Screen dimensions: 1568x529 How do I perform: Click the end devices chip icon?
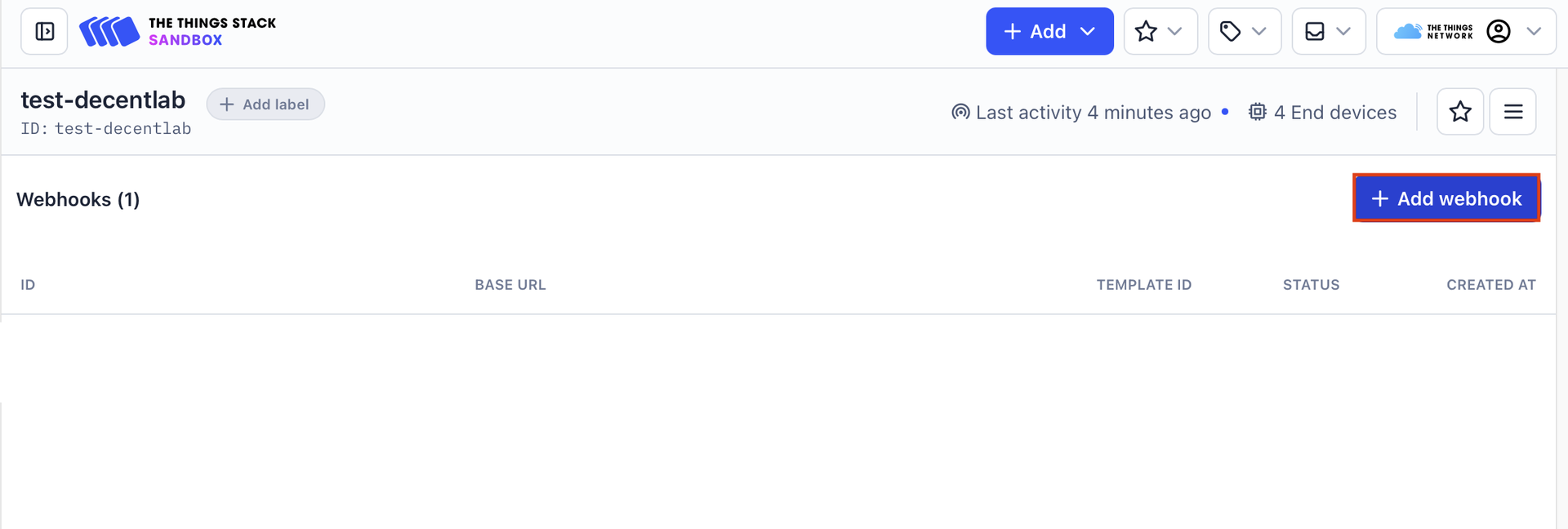pos(1258,112)
